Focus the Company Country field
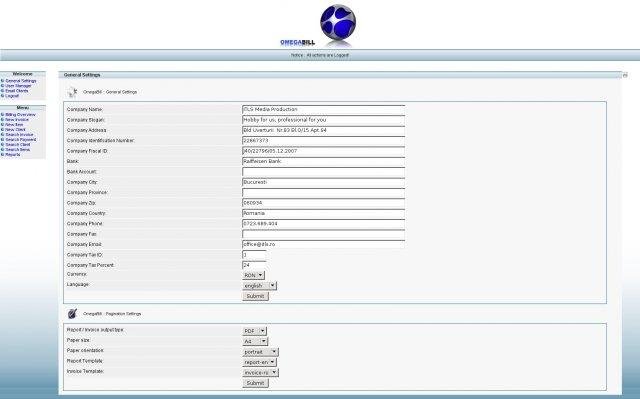 (323, 213)
